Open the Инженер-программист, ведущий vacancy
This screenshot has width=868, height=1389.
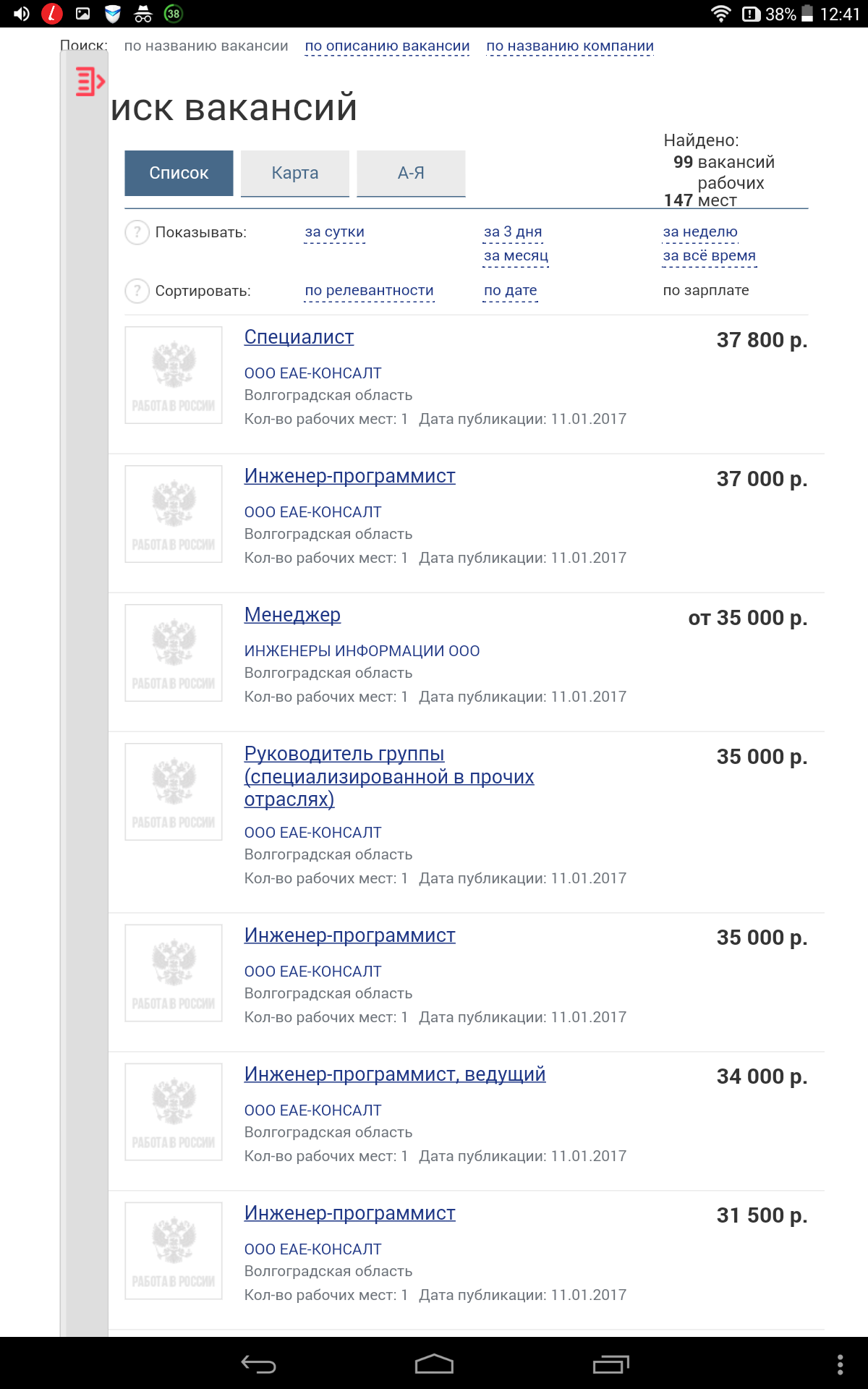(x=395, y=1074)
